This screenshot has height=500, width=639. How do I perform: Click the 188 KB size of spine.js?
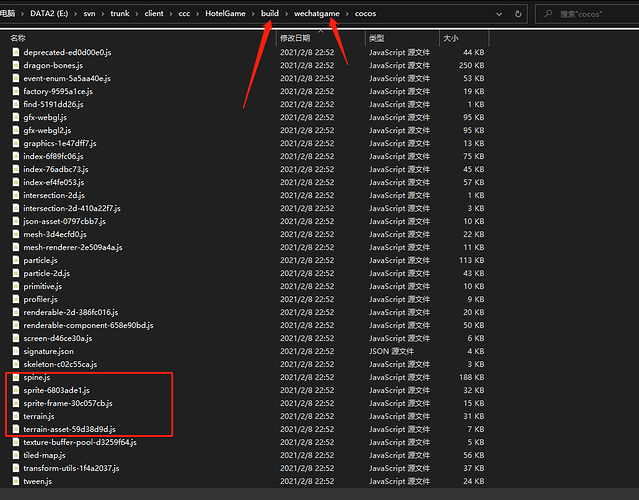pos(472,377)
